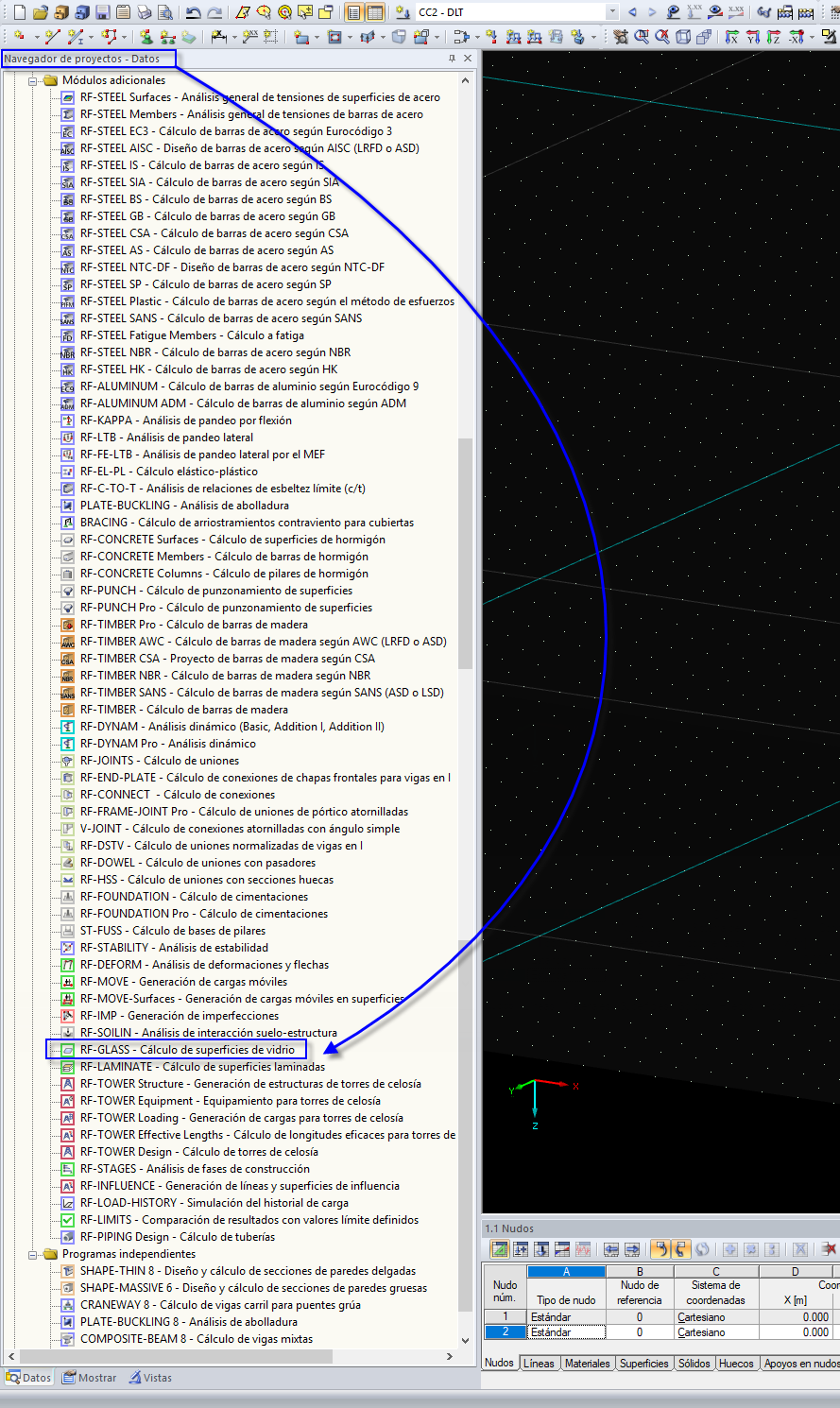Viewport: 840px width, 1408px height.
Task: Click the green nodal support icon
Action: click(146, 37)
